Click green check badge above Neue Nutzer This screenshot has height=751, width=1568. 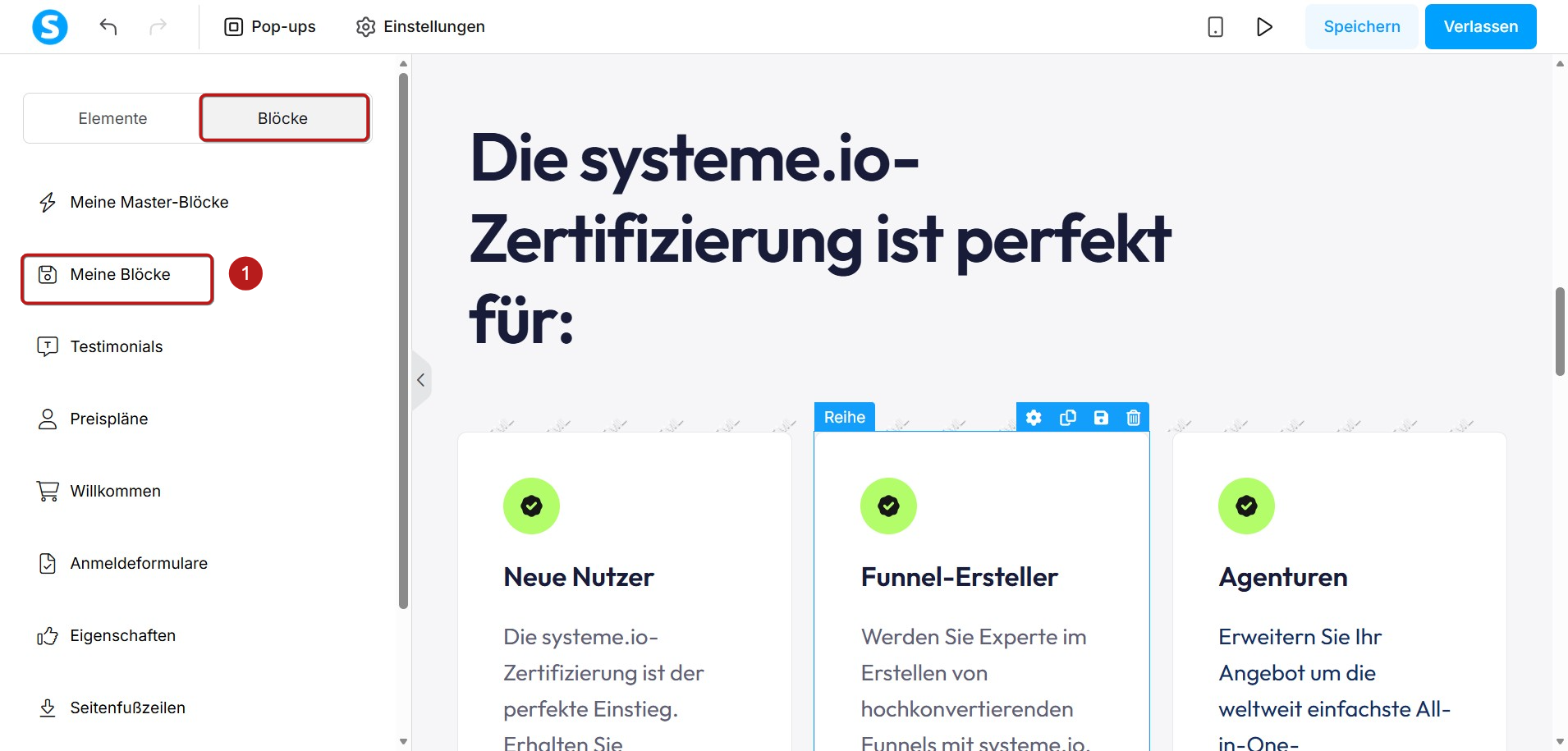pyautogui.click(x=531, y=506)
